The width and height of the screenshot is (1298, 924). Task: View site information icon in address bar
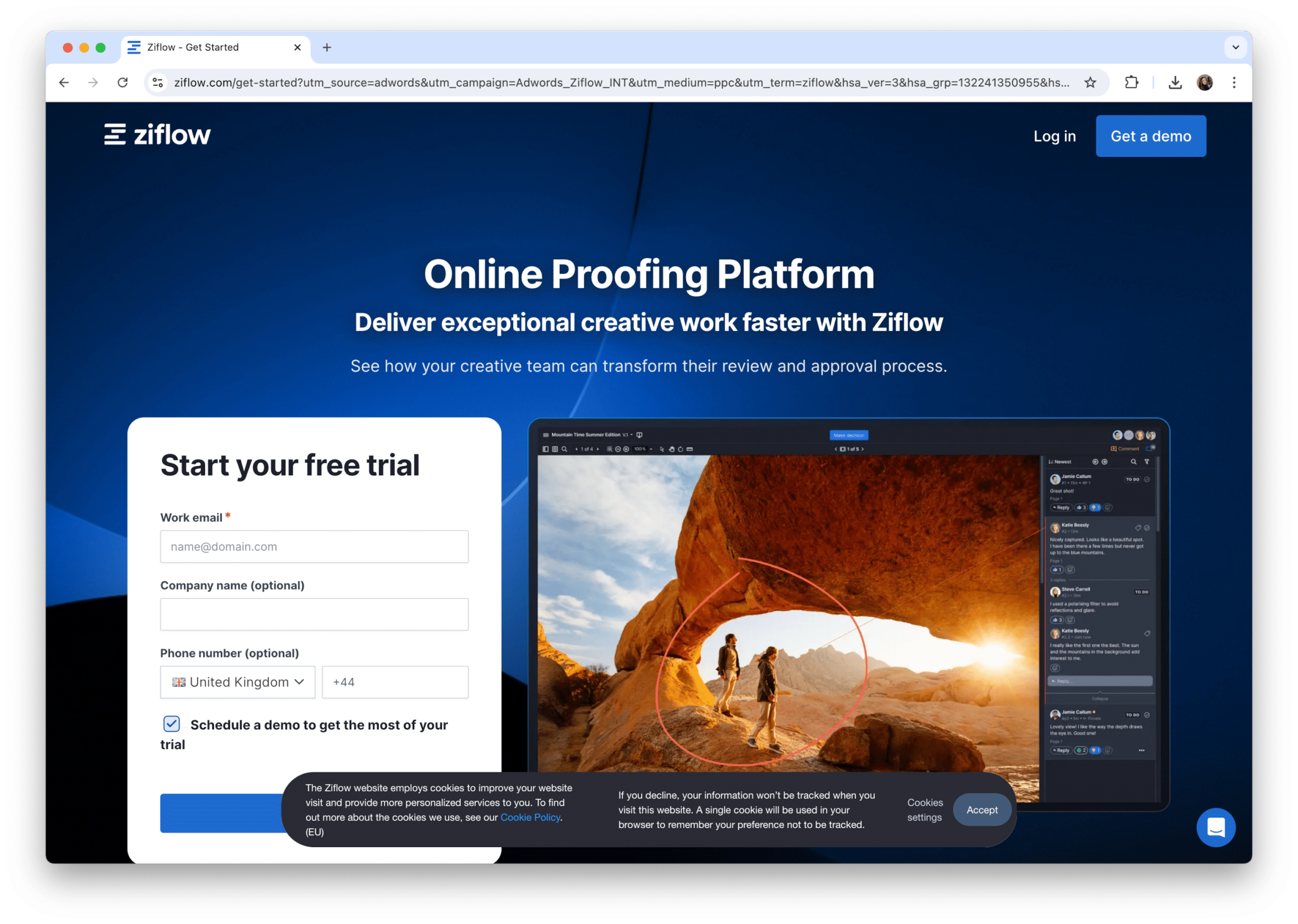158,83
